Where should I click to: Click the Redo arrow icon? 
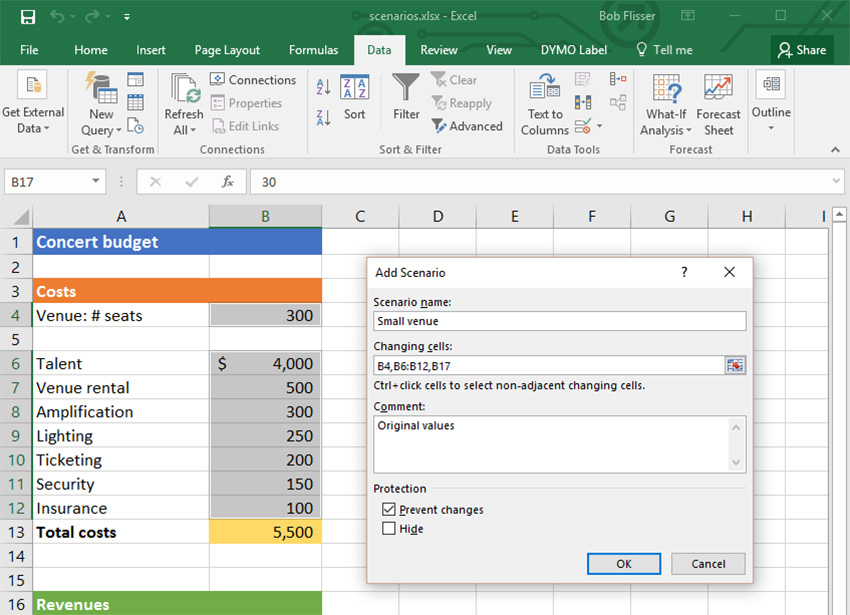(x=92, y=16)
